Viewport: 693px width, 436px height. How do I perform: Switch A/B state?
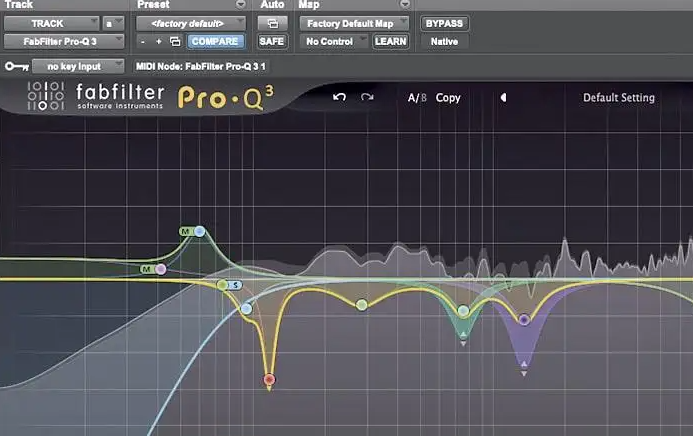click(x=417, y=98)
